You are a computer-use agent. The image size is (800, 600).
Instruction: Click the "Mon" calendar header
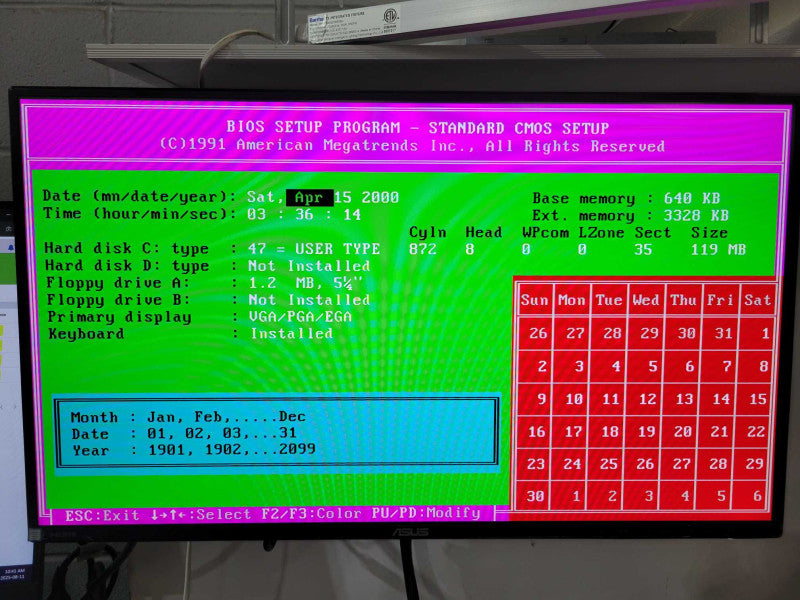(x=571, y=300)
